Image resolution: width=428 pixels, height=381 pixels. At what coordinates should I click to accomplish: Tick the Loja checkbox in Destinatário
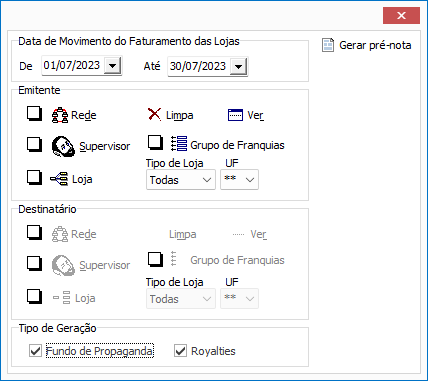pyautogui.click(x=34, y=297)
